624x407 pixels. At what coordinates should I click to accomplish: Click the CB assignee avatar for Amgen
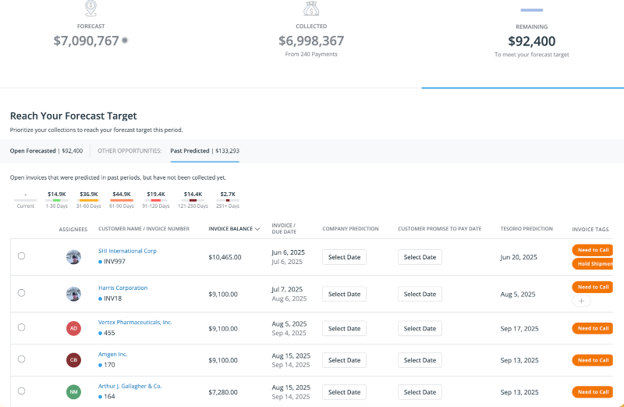pyautogui.click(x=73, y=360)
